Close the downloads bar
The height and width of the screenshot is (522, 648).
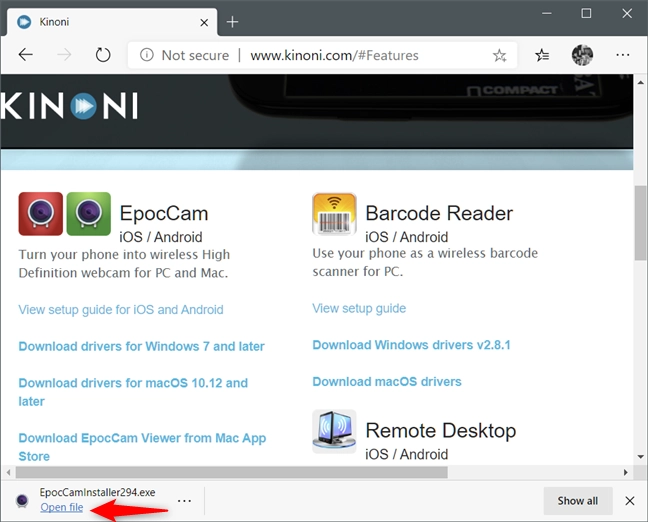[629, 501]
